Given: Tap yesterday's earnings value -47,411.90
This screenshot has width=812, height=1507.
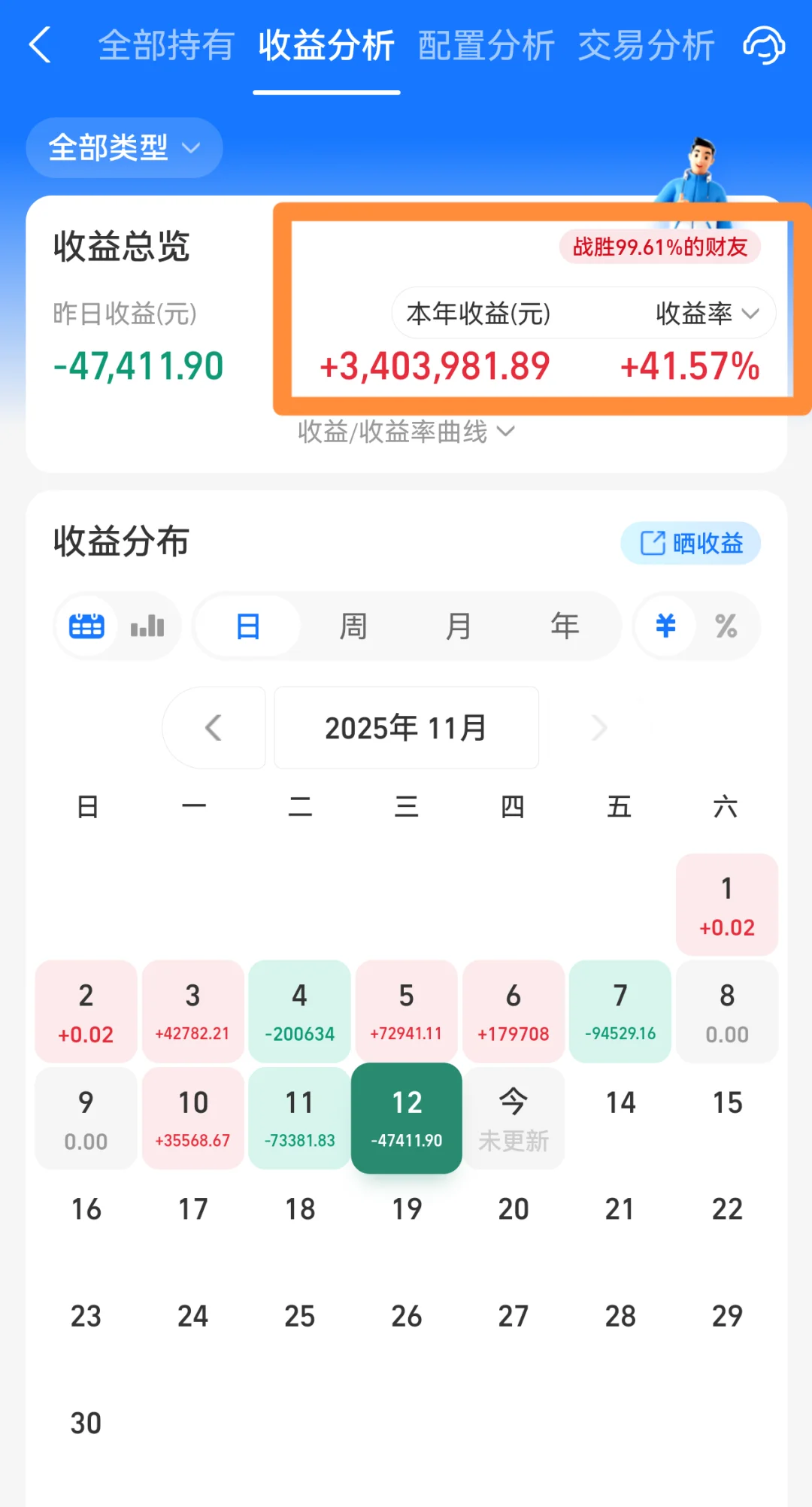Looking at the screenshot, I should pyautogui.click(x=138, y=366).
